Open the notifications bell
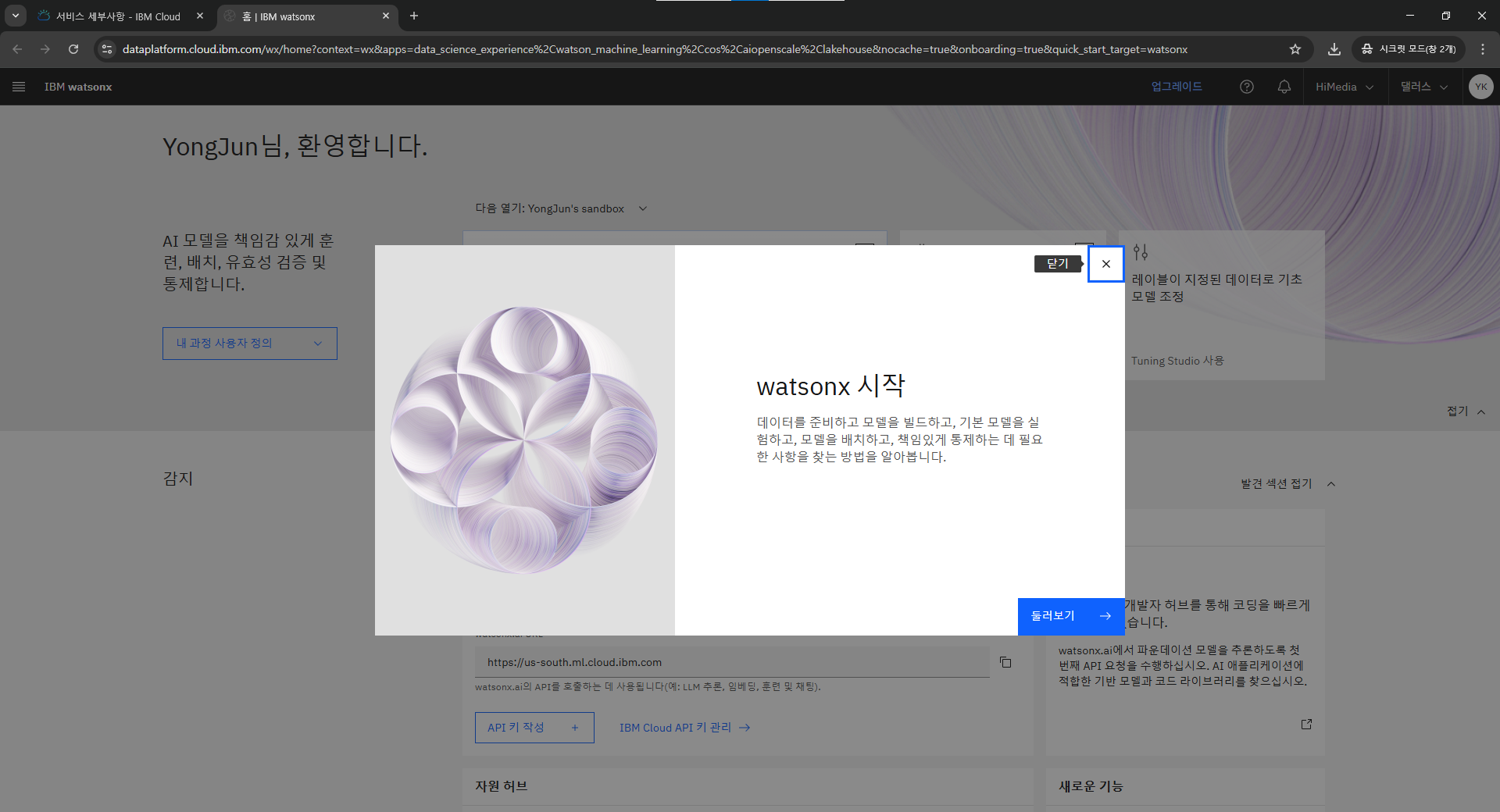 pyautogui.click(x=1284, y=87)
